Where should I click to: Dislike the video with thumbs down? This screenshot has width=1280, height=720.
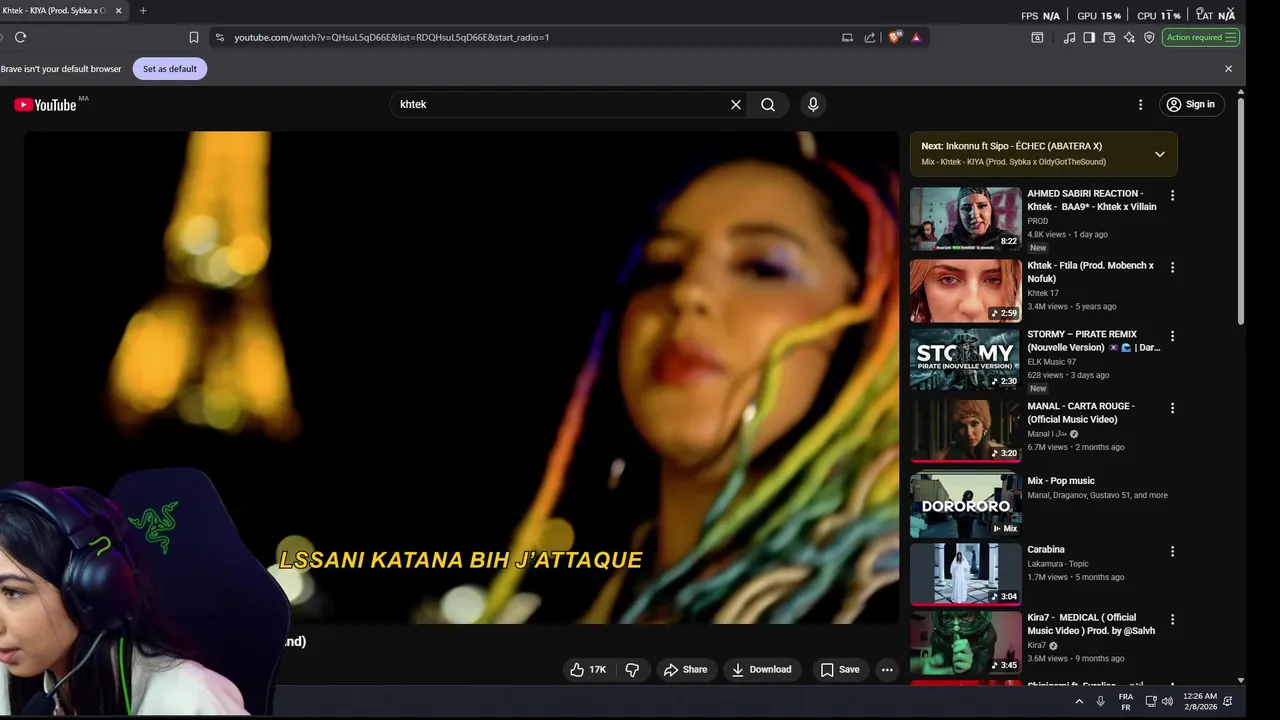632,670
